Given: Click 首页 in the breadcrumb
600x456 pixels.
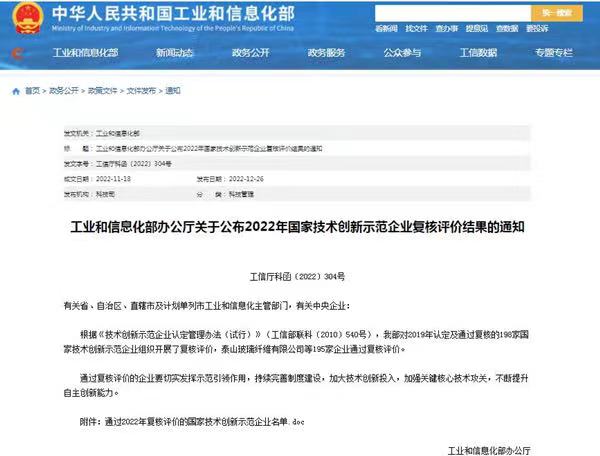Looking at the screenshot, I should [x=31, y=91].
